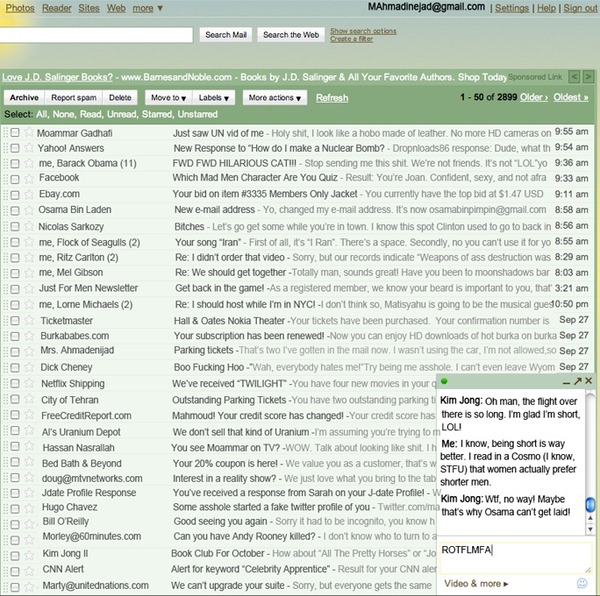Open Photos in the top navigation
600x596 pixels.
(x=20, y=8)
